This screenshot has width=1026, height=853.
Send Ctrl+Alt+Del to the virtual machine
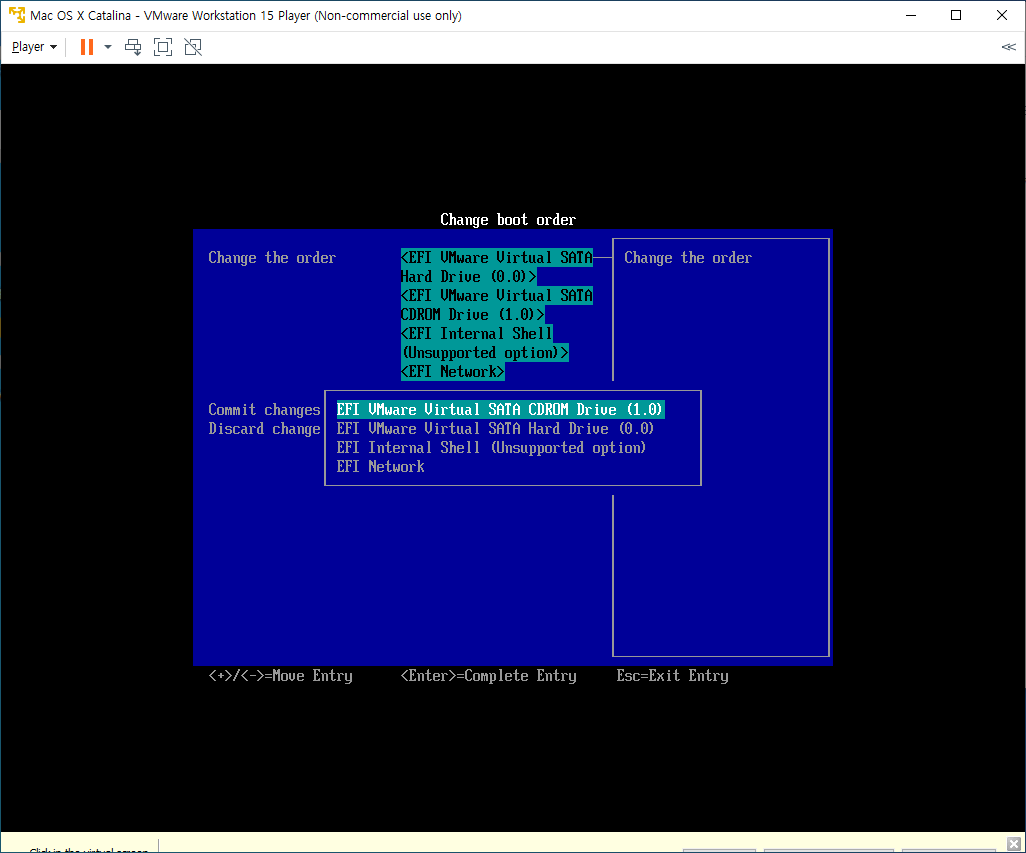click(133, 47)
